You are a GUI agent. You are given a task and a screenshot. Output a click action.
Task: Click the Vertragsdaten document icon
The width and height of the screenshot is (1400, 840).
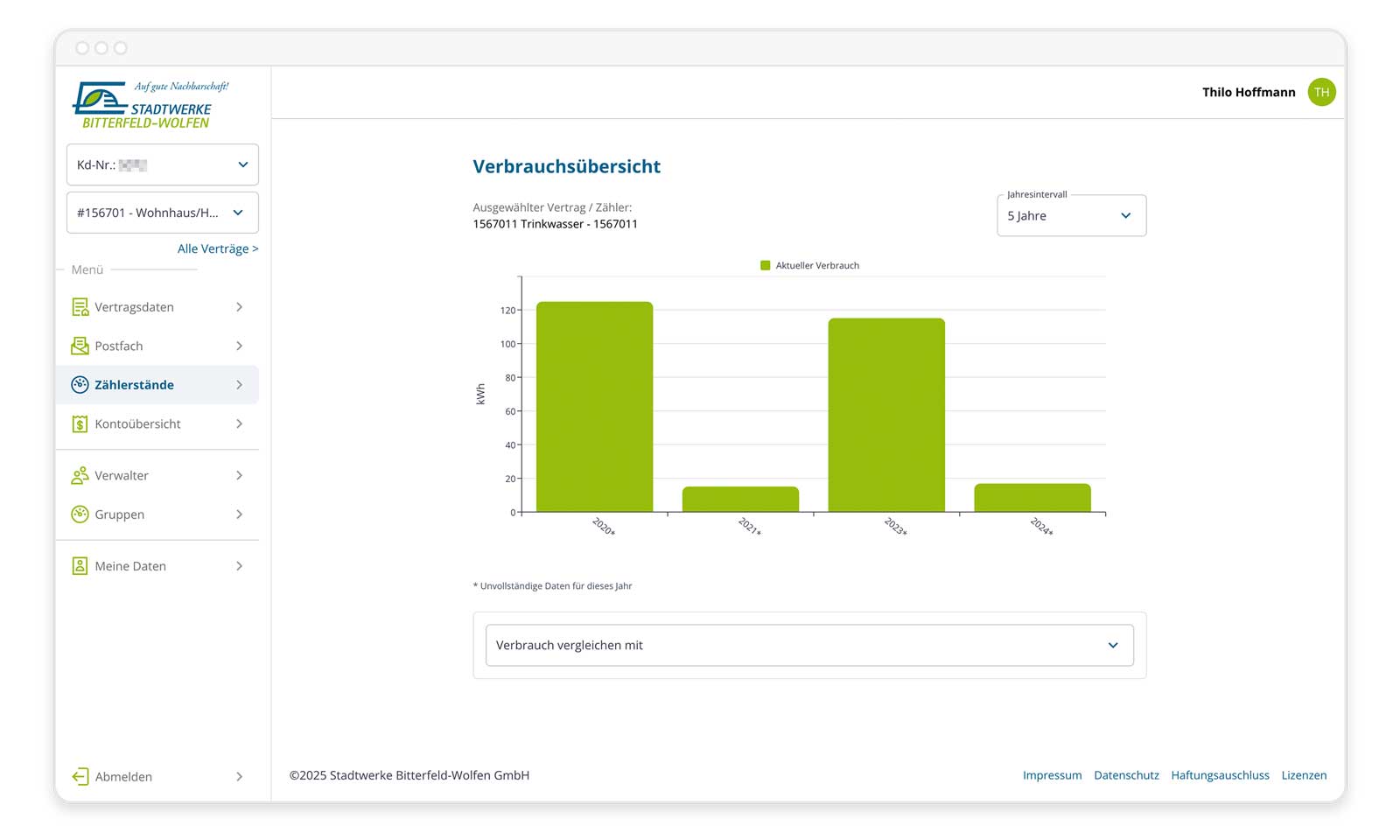tap(80, 307)
